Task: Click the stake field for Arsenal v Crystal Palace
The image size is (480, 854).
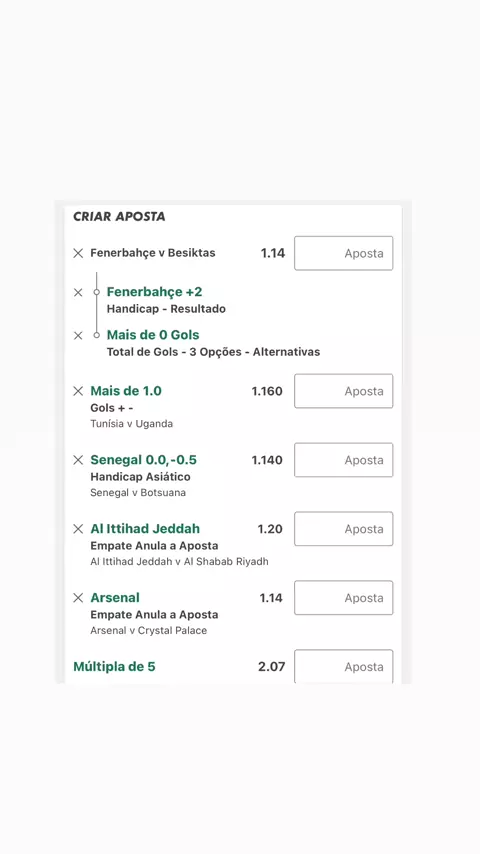Action: click(x=344, y=598)
